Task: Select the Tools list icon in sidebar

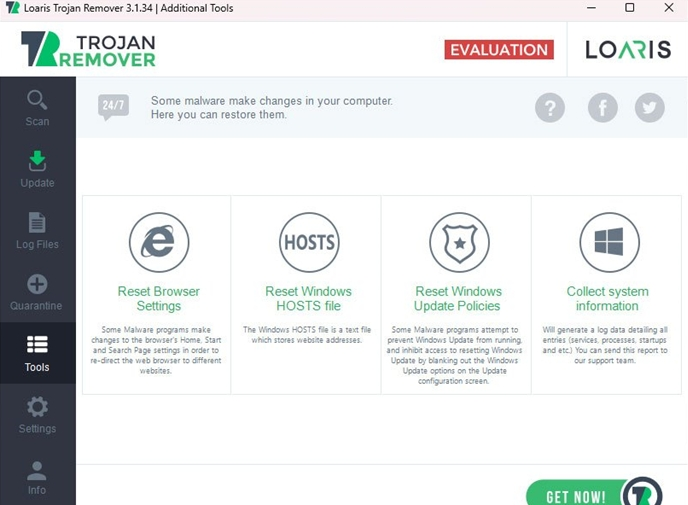Action: [x=37, y=344]
